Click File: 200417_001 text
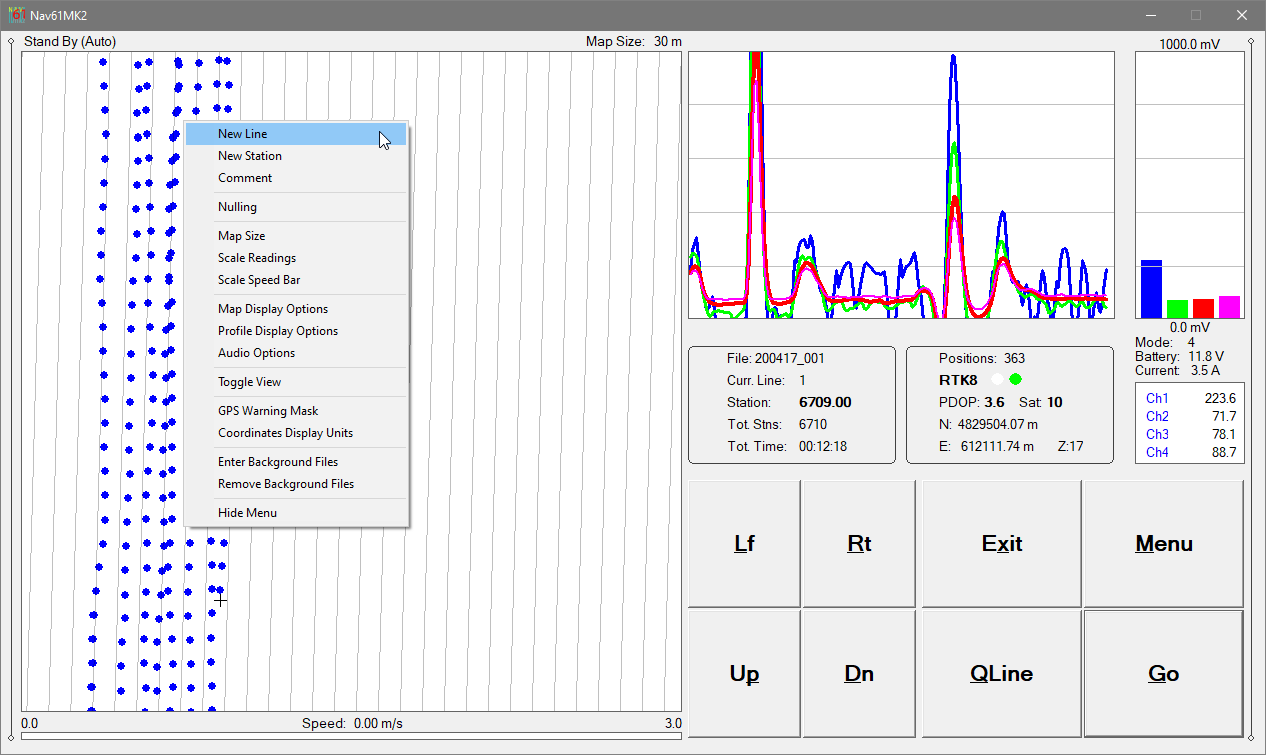The width and height of the screenshot is (1266, 755). (x=776, y=358)
